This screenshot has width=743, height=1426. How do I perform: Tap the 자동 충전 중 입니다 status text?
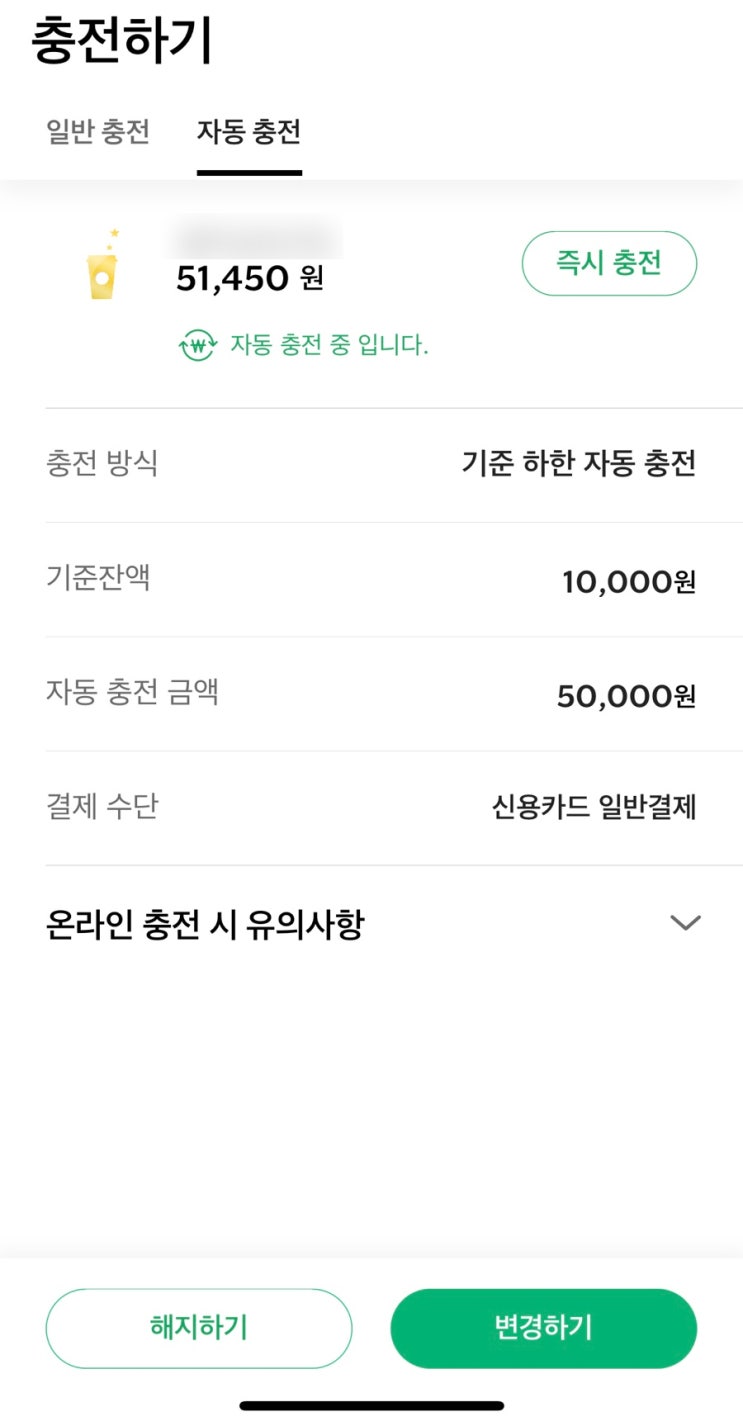coord(329,346)
